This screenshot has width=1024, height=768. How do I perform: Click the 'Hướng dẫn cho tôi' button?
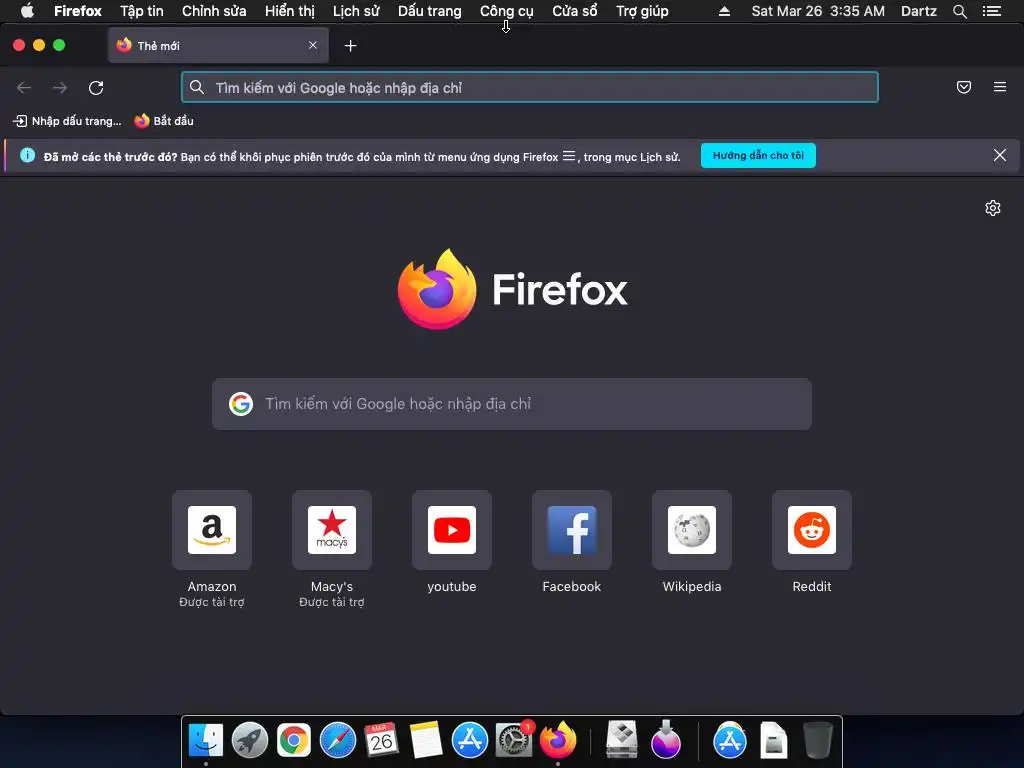click(758, 155)
